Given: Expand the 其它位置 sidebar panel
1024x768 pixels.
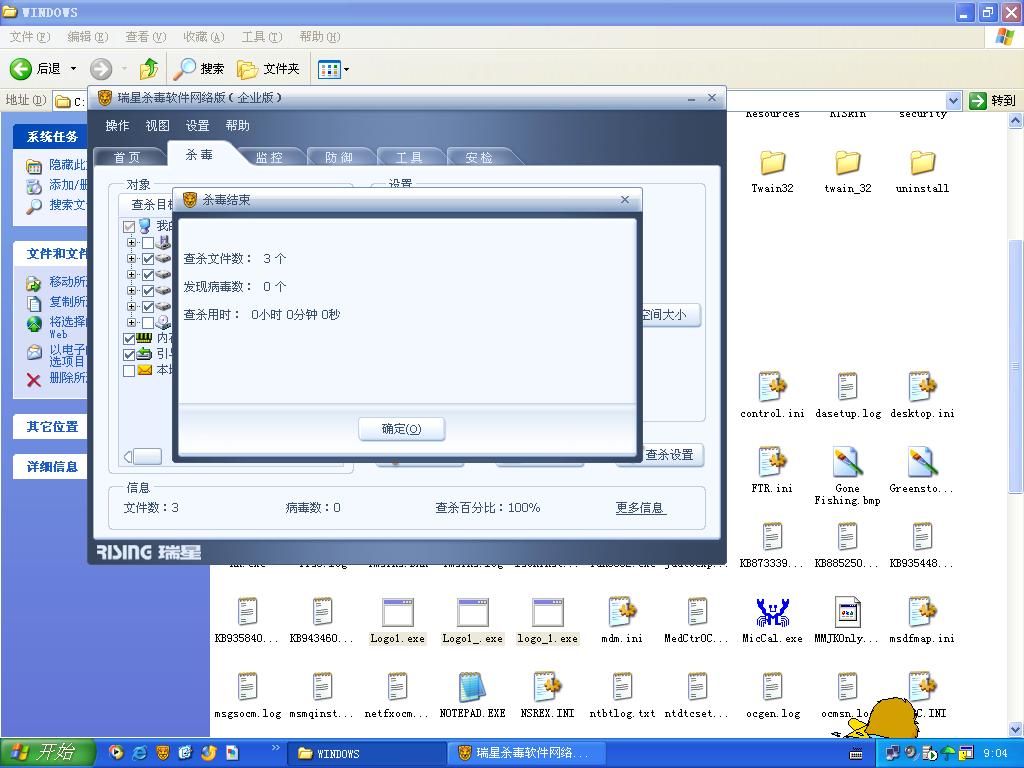Looking at the screenshot, I should 52,427.
